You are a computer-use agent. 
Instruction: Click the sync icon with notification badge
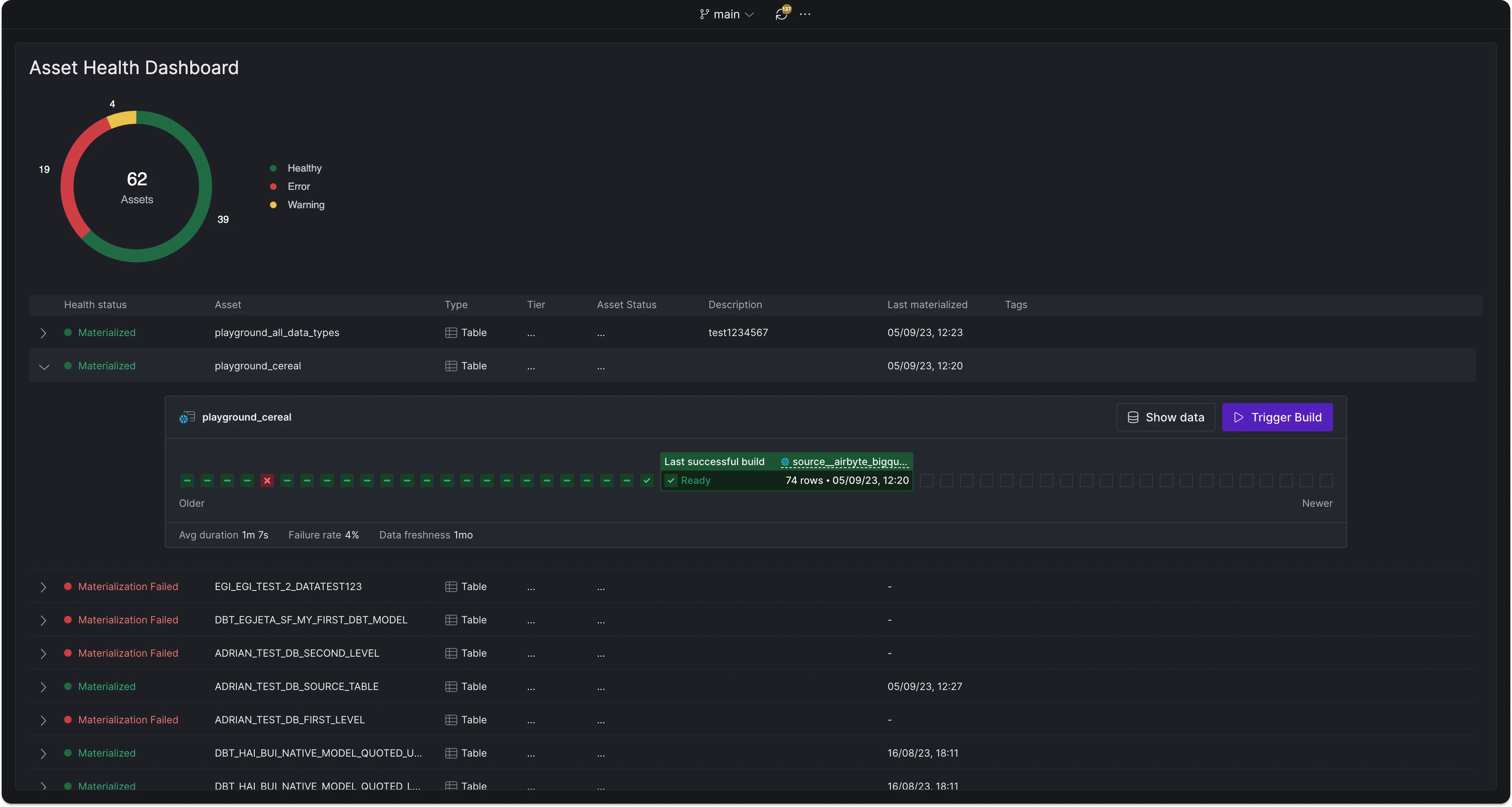click(x=782, y=13)
